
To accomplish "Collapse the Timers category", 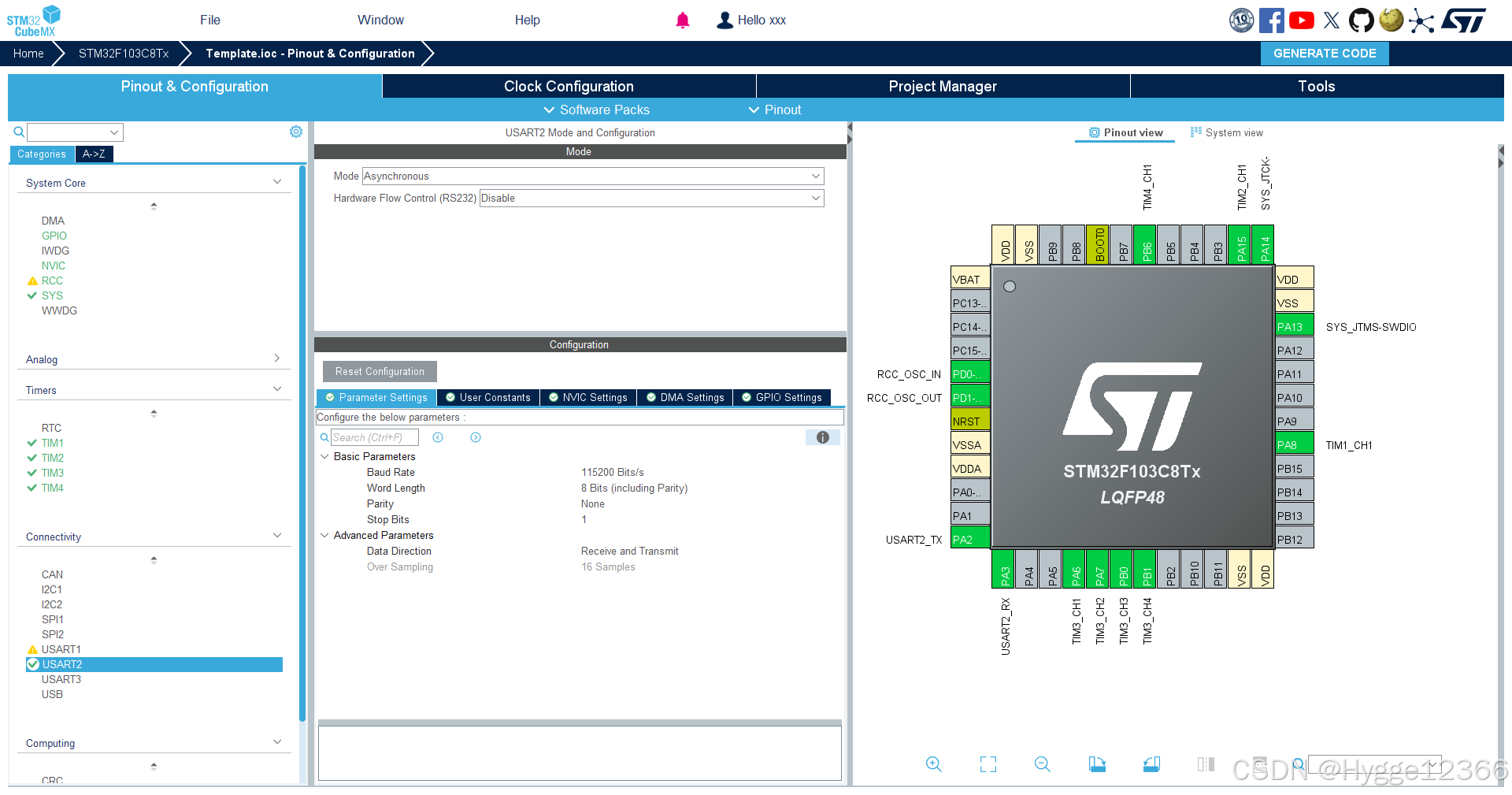I will click(x=277, y=389).
